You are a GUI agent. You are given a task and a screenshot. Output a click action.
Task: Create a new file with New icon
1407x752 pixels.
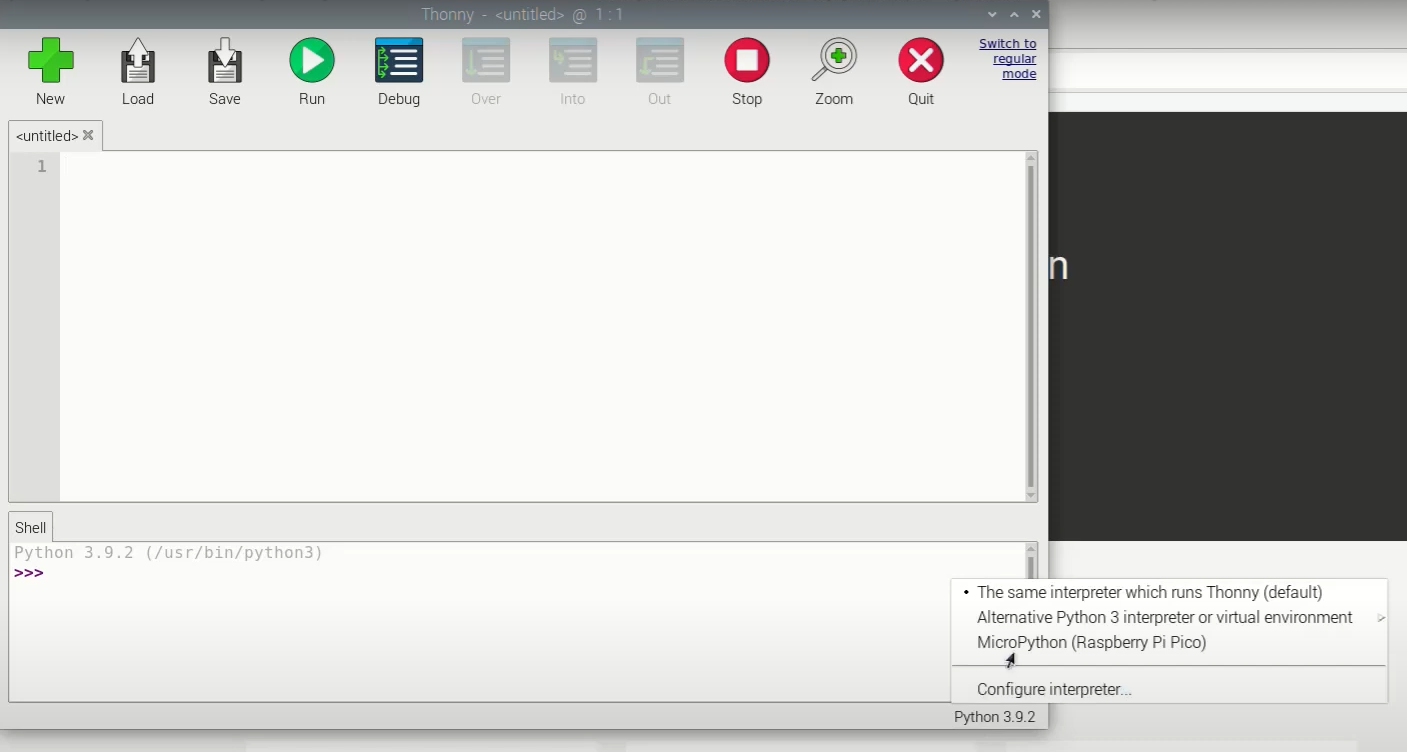click(50, 61)
